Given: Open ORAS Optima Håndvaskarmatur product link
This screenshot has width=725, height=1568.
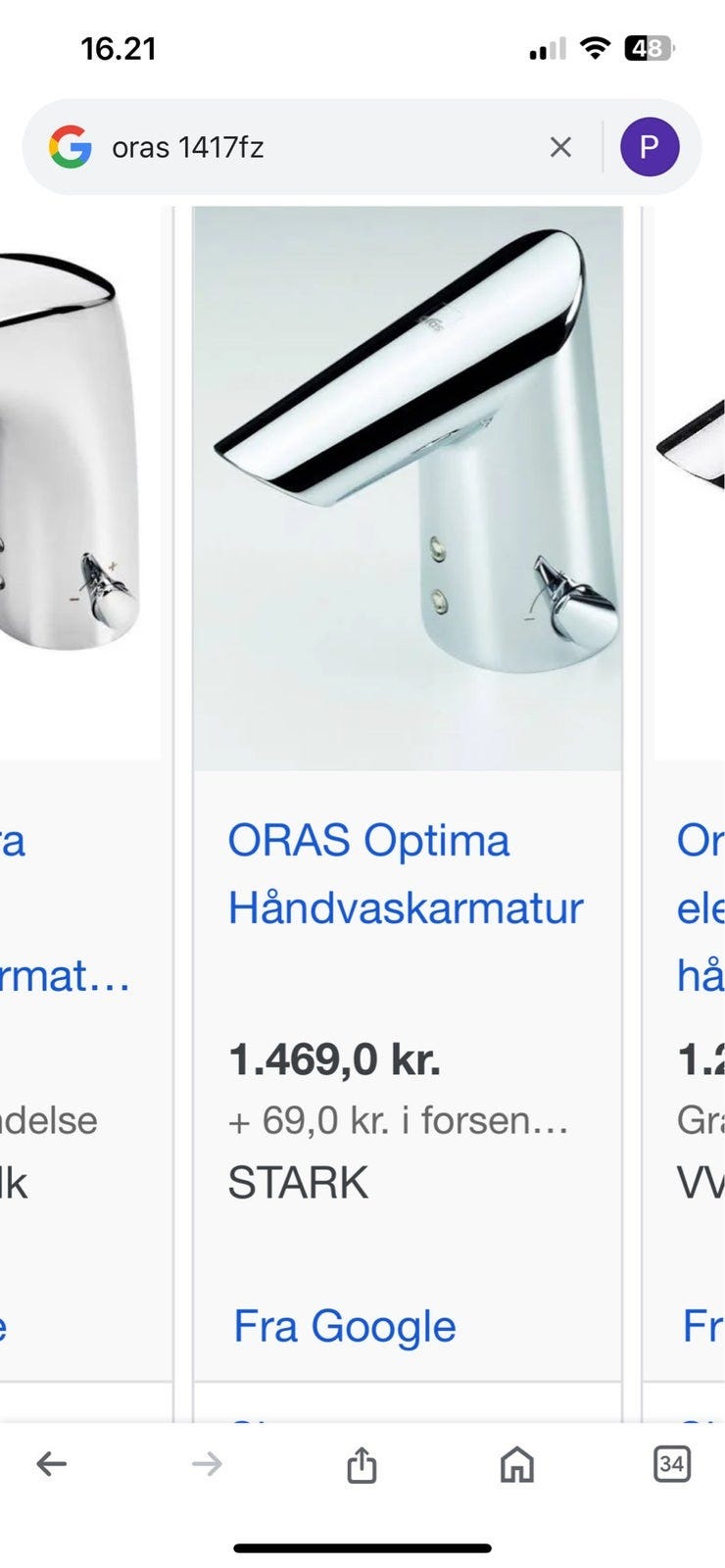Looking at the screenshot, I should [x=406, y=874].
